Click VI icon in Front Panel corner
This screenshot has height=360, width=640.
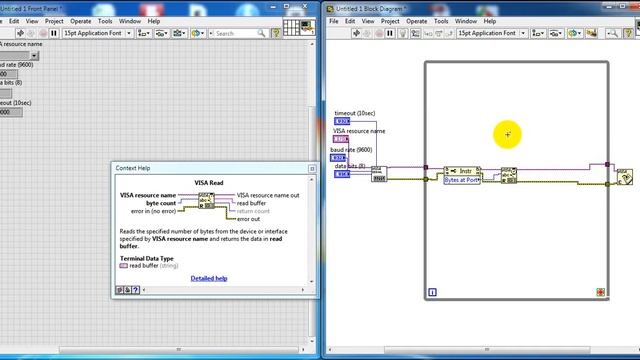pos(307,27)
